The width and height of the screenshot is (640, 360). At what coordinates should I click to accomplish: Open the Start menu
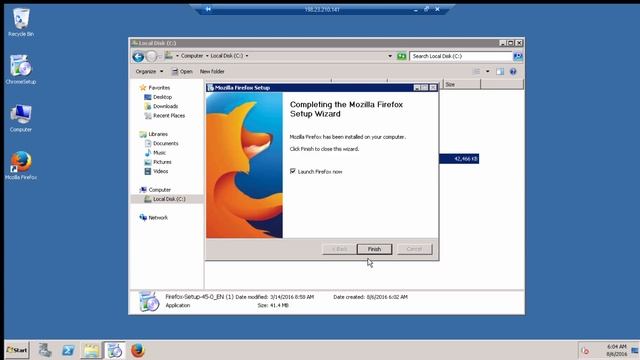17,350
